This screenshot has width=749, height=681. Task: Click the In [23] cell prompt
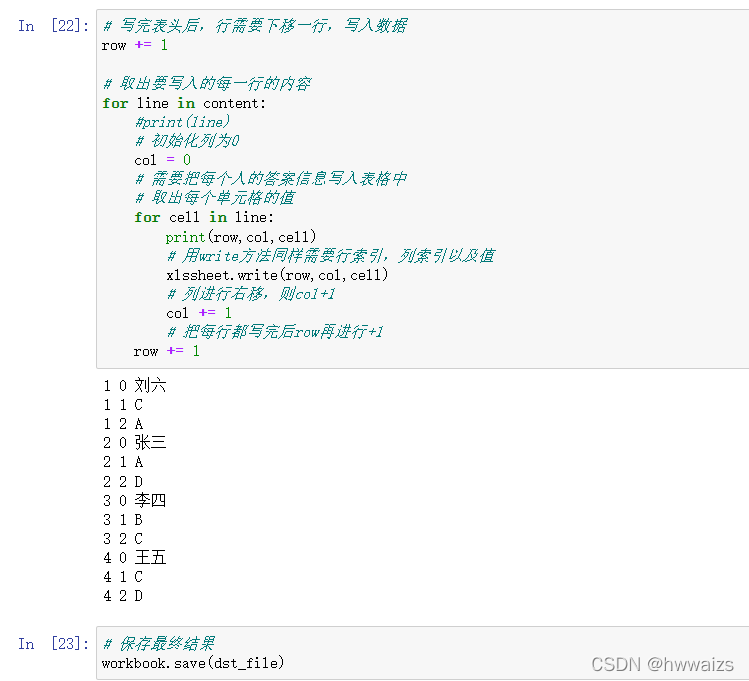54,644
